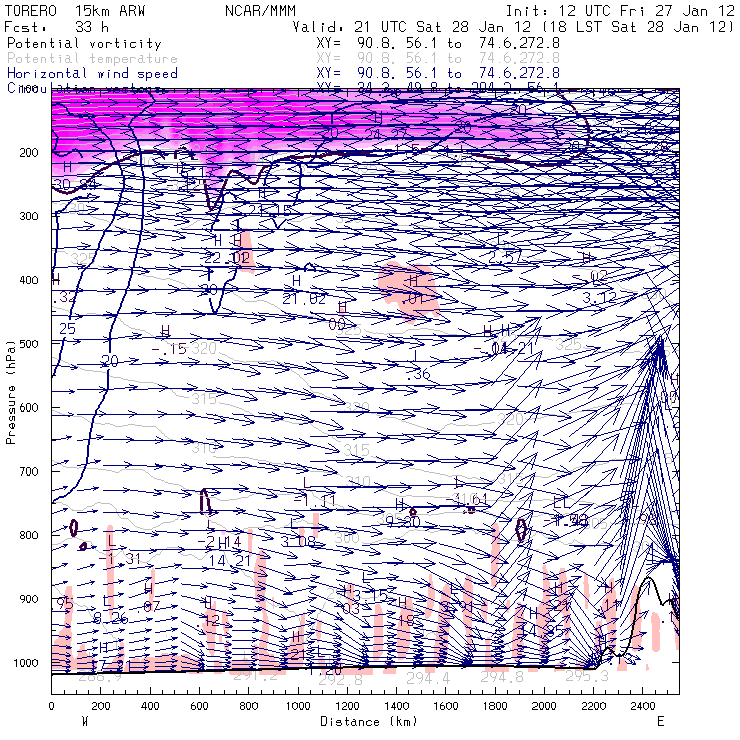Click the 700 hPa pressure tick label
The width and height of the screenshot is (740, 740).
coord(29,471)
